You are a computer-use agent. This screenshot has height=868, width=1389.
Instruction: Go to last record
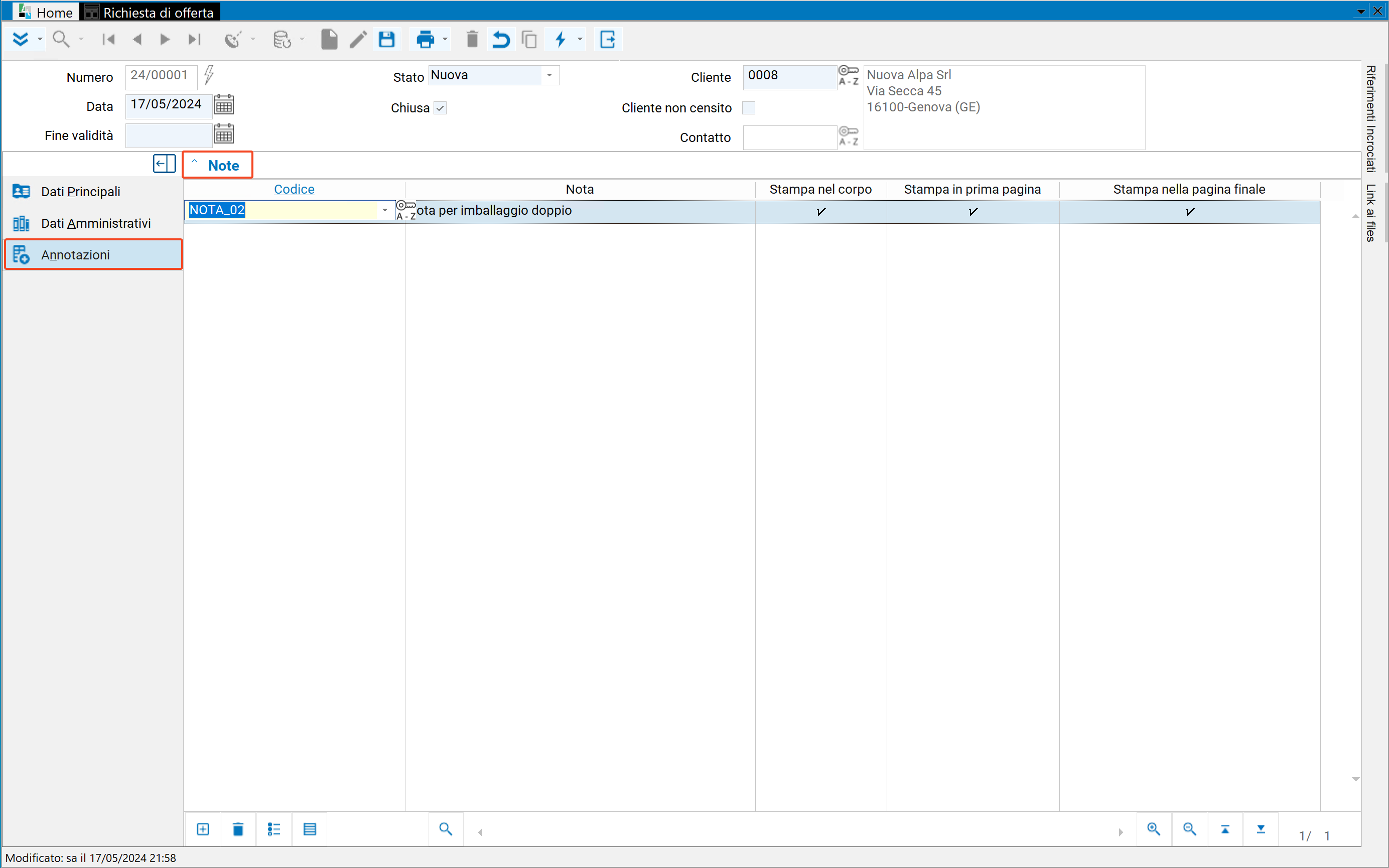195,39
